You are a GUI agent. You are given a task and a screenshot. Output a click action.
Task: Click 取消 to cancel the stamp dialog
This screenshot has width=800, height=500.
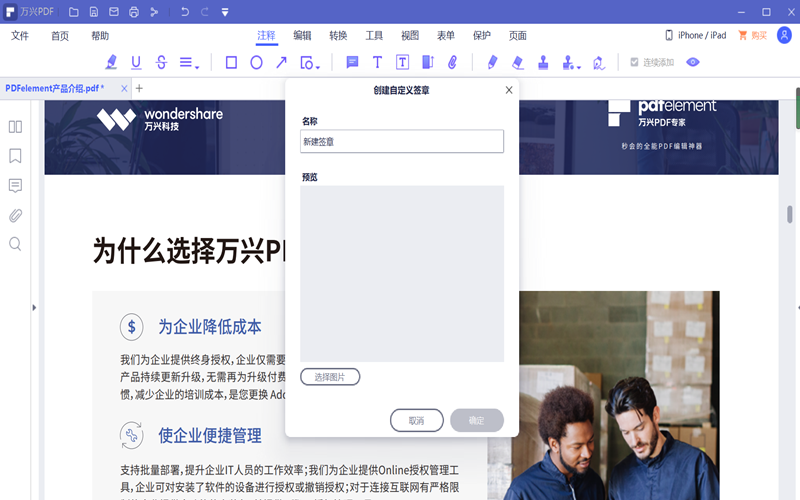pyautogui.click(x=416, y=420)
